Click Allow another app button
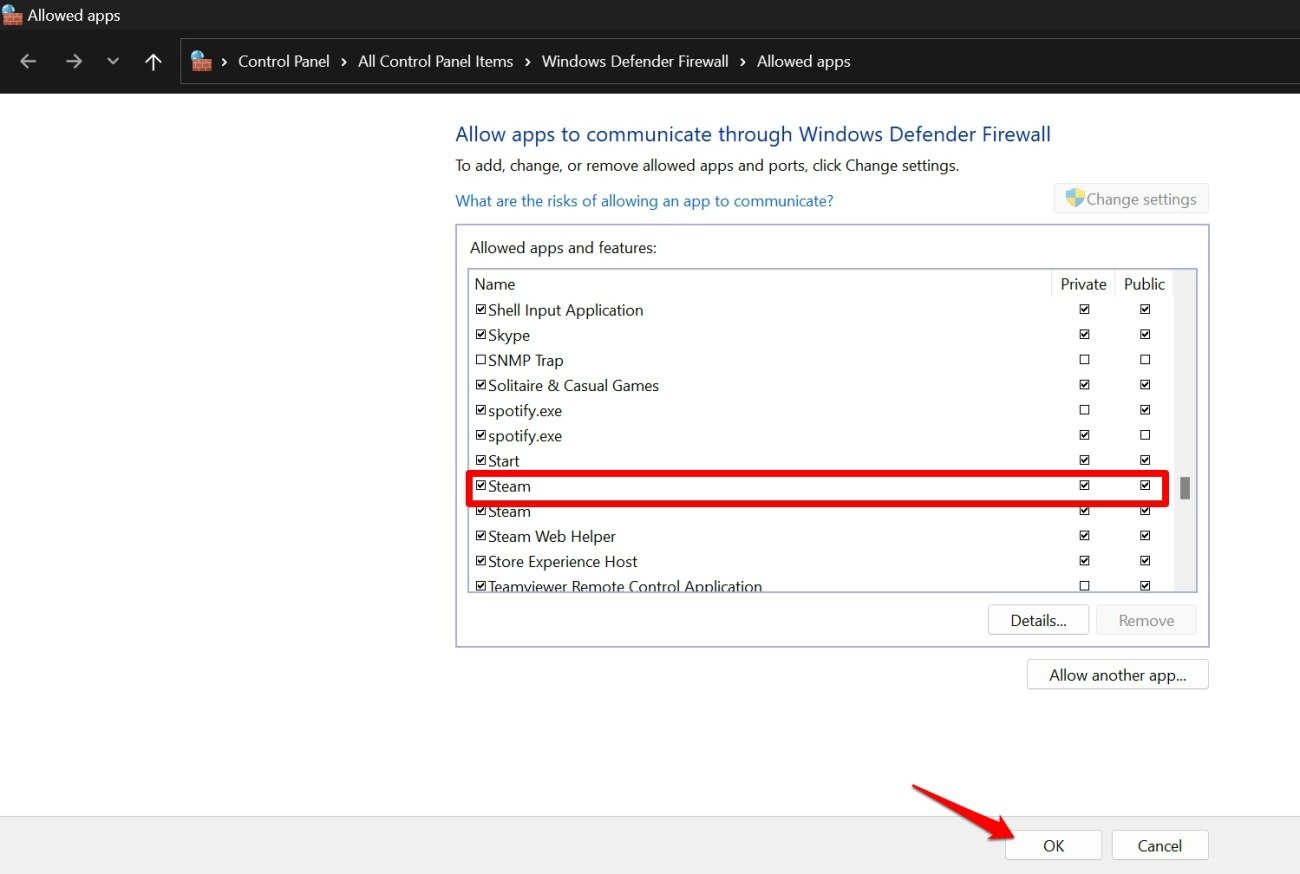 (1117, 675)
